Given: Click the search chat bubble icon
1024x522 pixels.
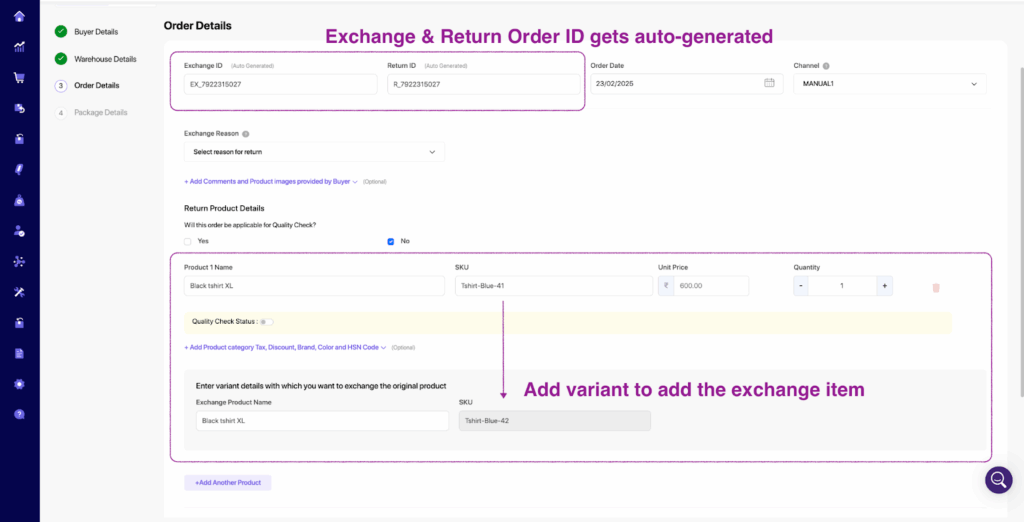Looking at the screenshot, I should coord(998,479).
